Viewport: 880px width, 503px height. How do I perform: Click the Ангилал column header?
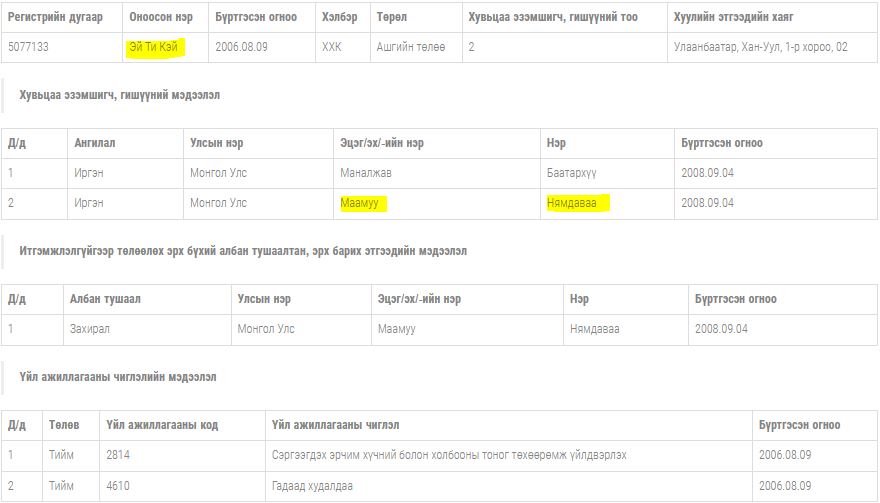point(95,143)
